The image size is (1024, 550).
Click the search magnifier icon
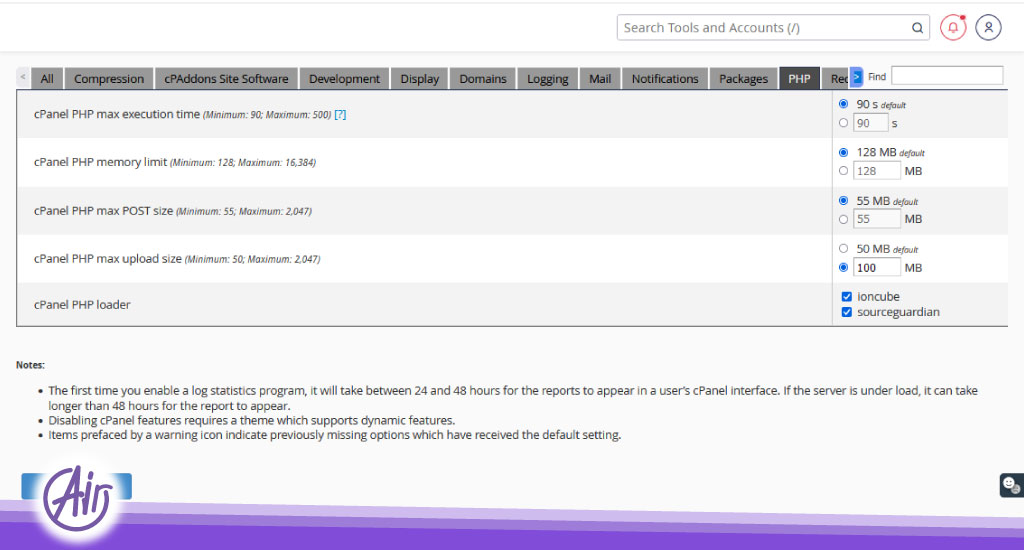pos(918,28)
